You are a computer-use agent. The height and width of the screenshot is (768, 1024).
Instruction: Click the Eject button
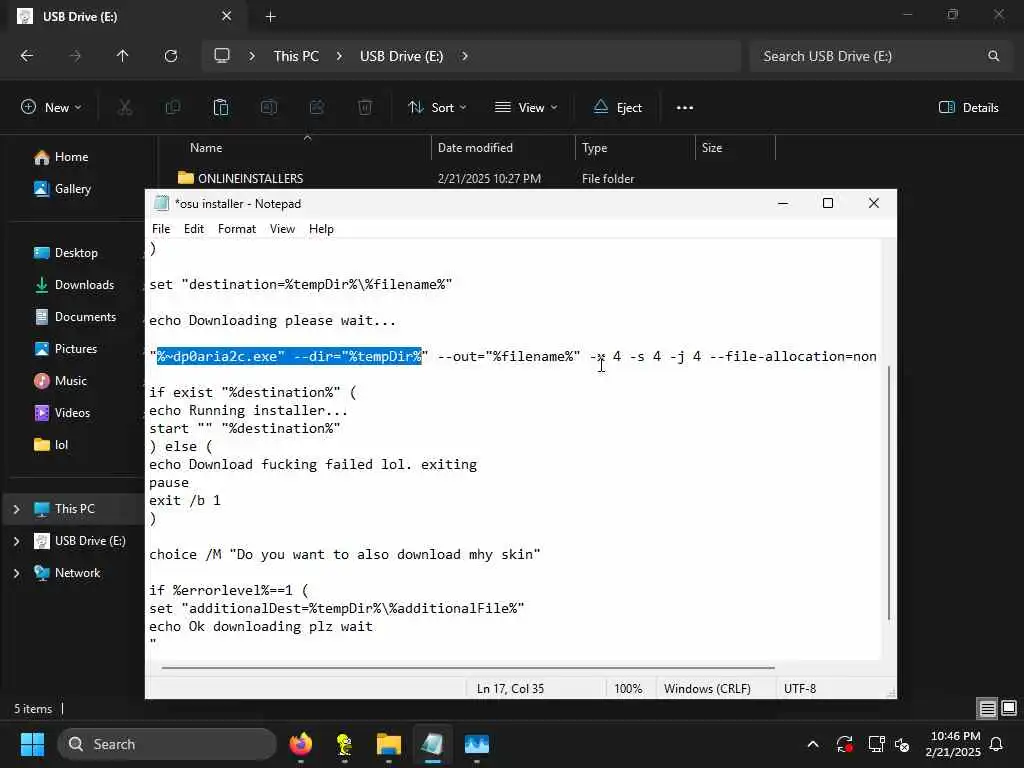coord(618,108)
